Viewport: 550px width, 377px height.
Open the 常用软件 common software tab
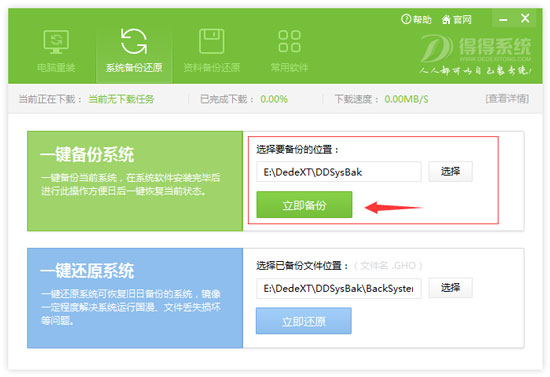click(289, 52)
